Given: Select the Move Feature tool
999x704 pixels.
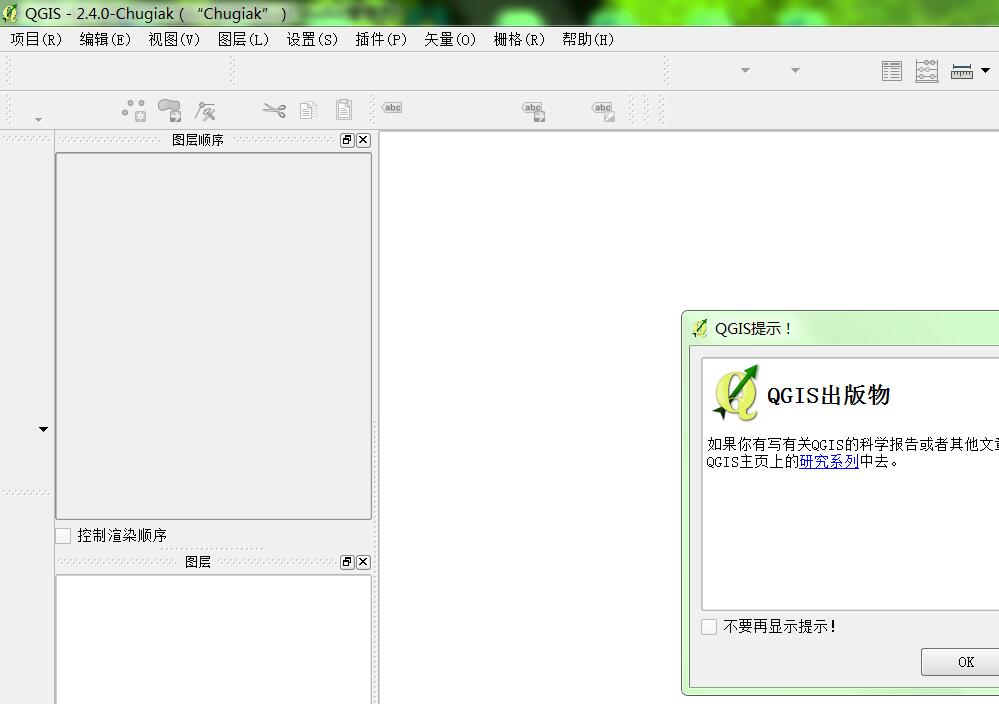Looking at the screenshot, I should [x=170, y=110].
